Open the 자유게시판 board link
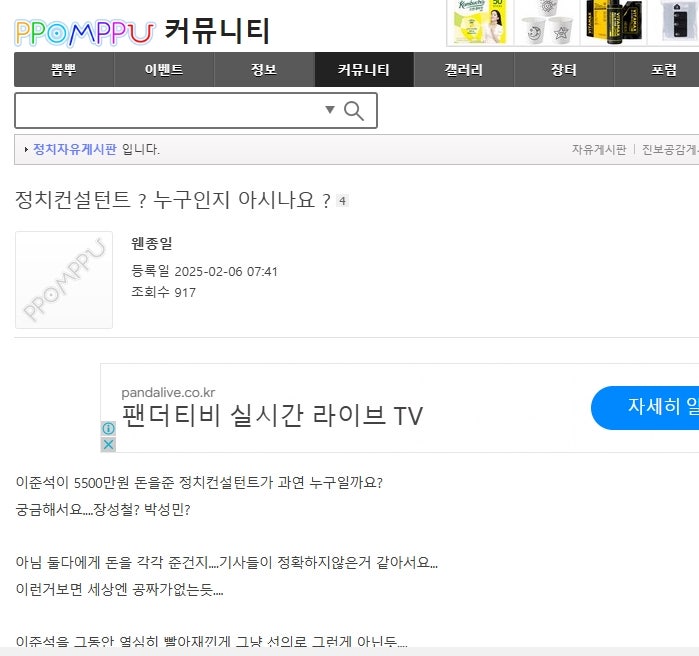Image resolution: width=699 pixels, height=656 pixels. point(599,149)
